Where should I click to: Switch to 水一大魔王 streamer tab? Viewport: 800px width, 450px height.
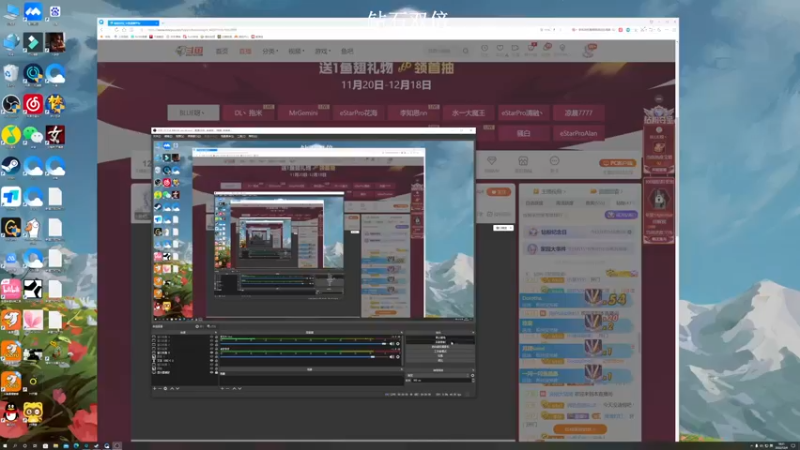click(x=468, y=113)
